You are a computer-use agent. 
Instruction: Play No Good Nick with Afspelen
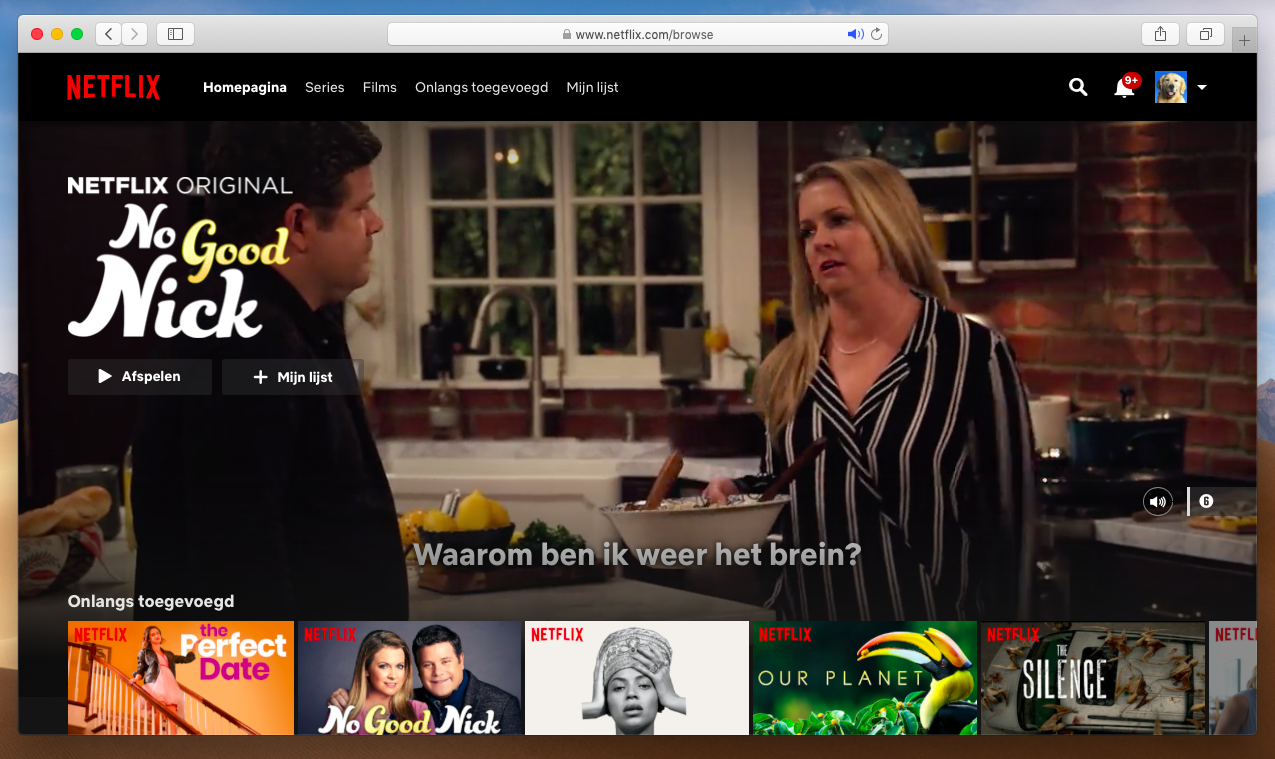point(140,377)
